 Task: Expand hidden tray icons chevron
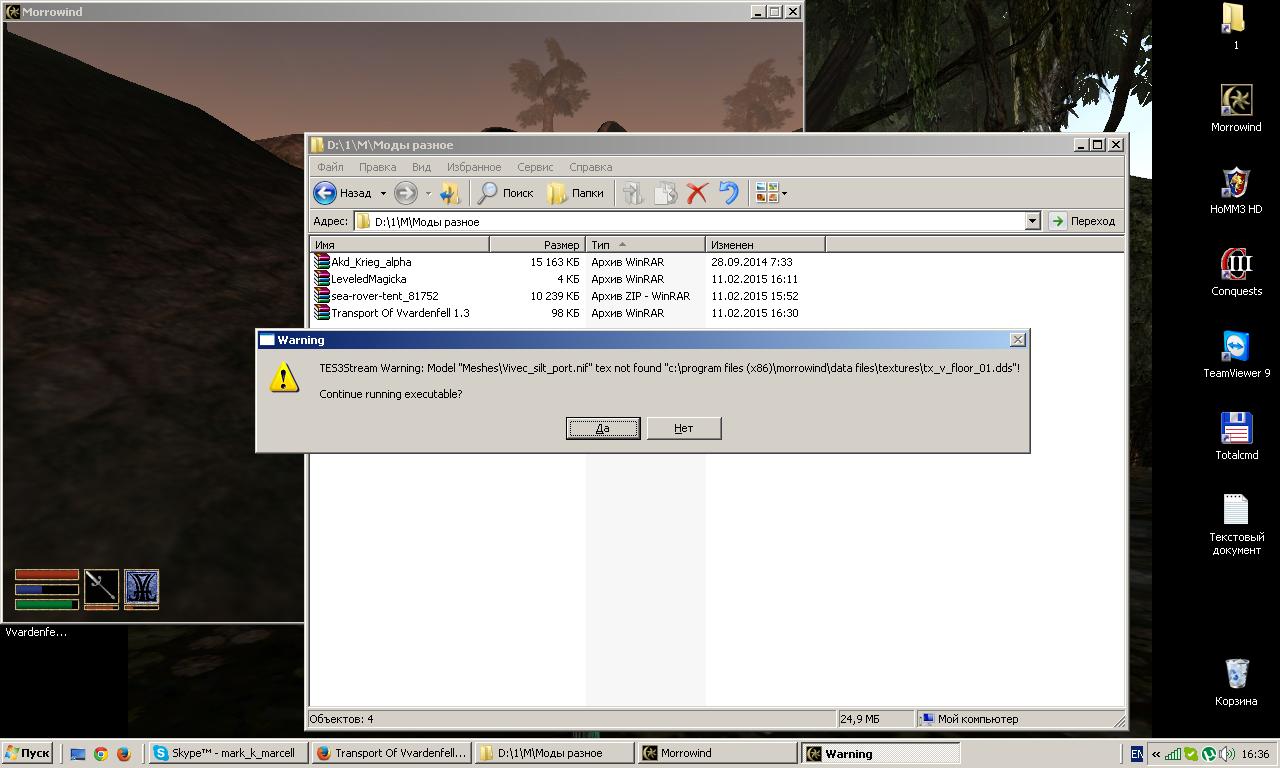tap(1156, 754)
